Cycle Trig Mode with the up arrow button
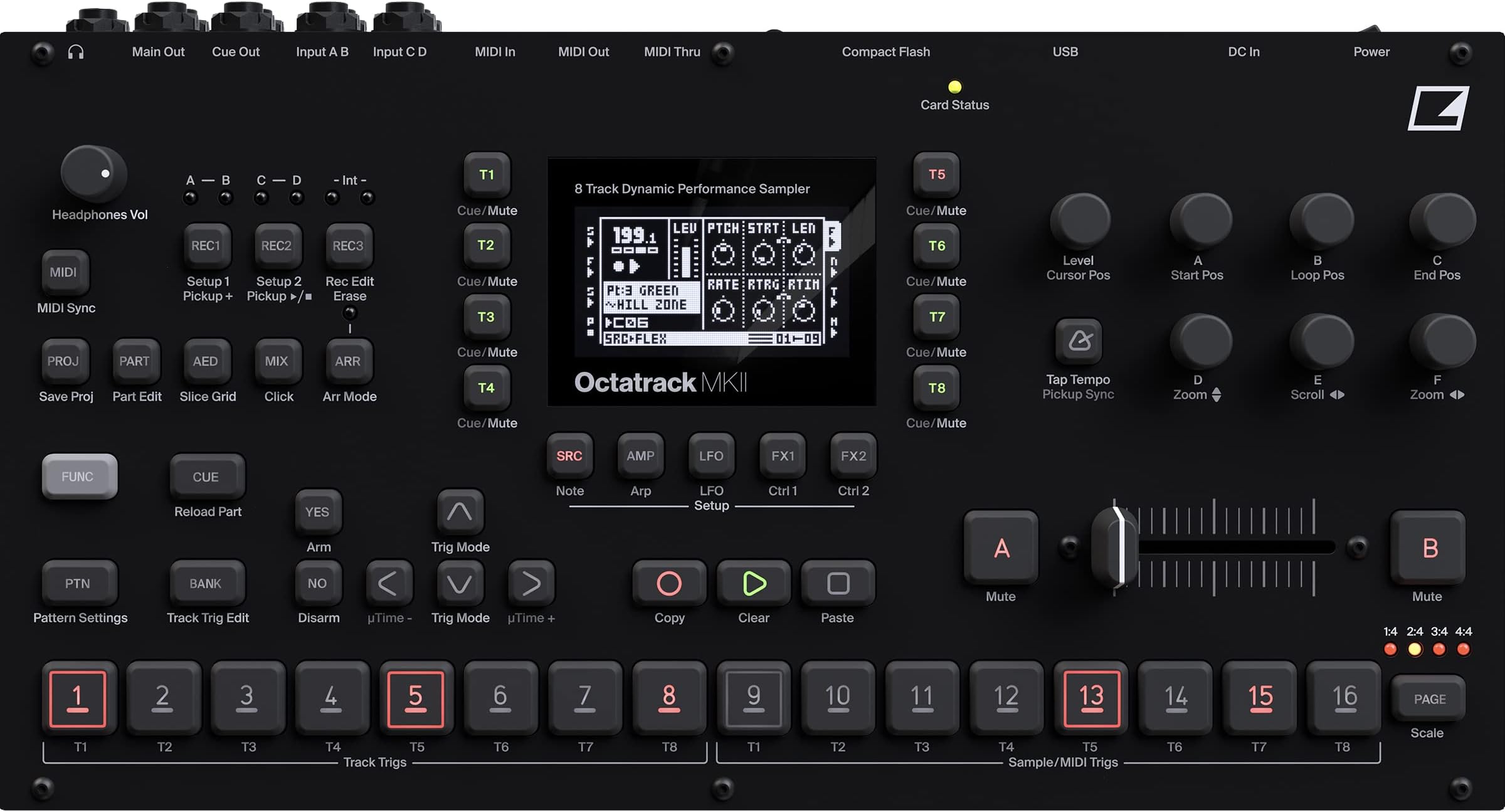 pos(460,513)
